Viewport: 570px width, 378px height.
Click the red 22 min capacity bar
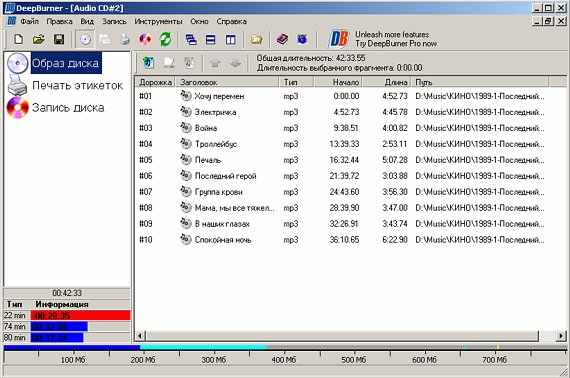(81, 315)
